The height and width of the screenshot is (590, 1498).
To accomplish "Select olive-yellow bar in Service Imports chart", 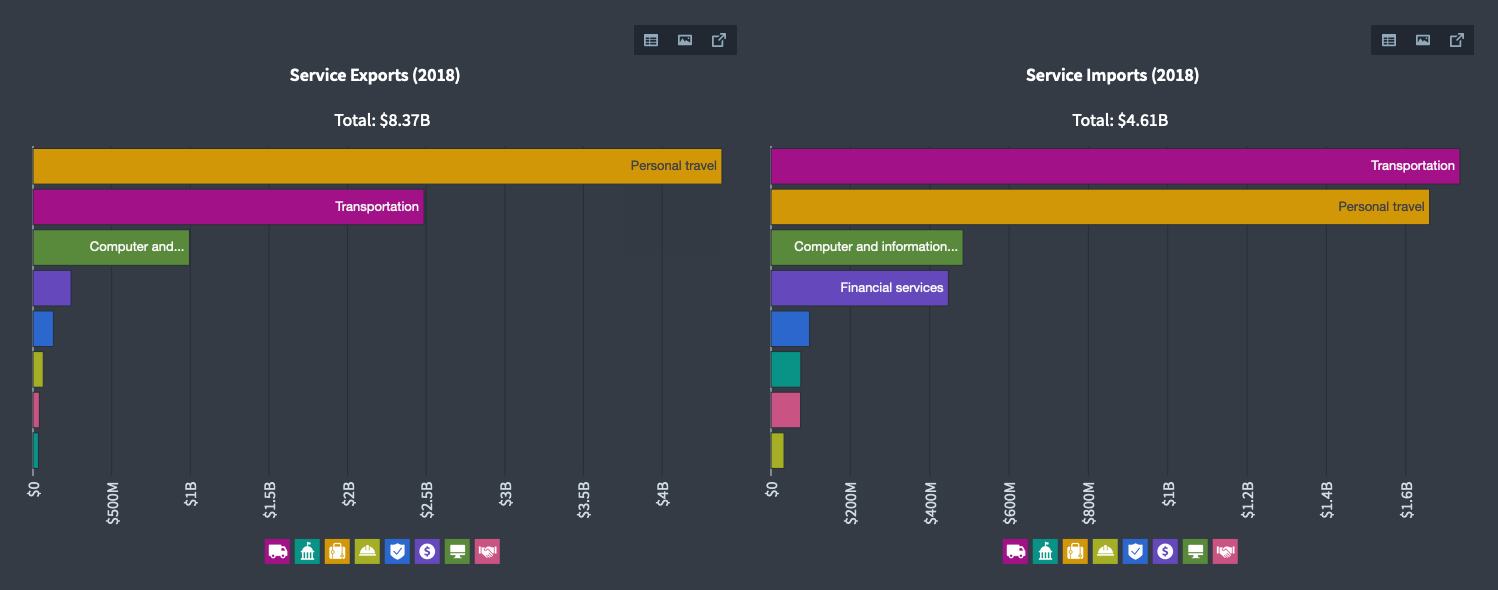I will [x=777, y=450].
